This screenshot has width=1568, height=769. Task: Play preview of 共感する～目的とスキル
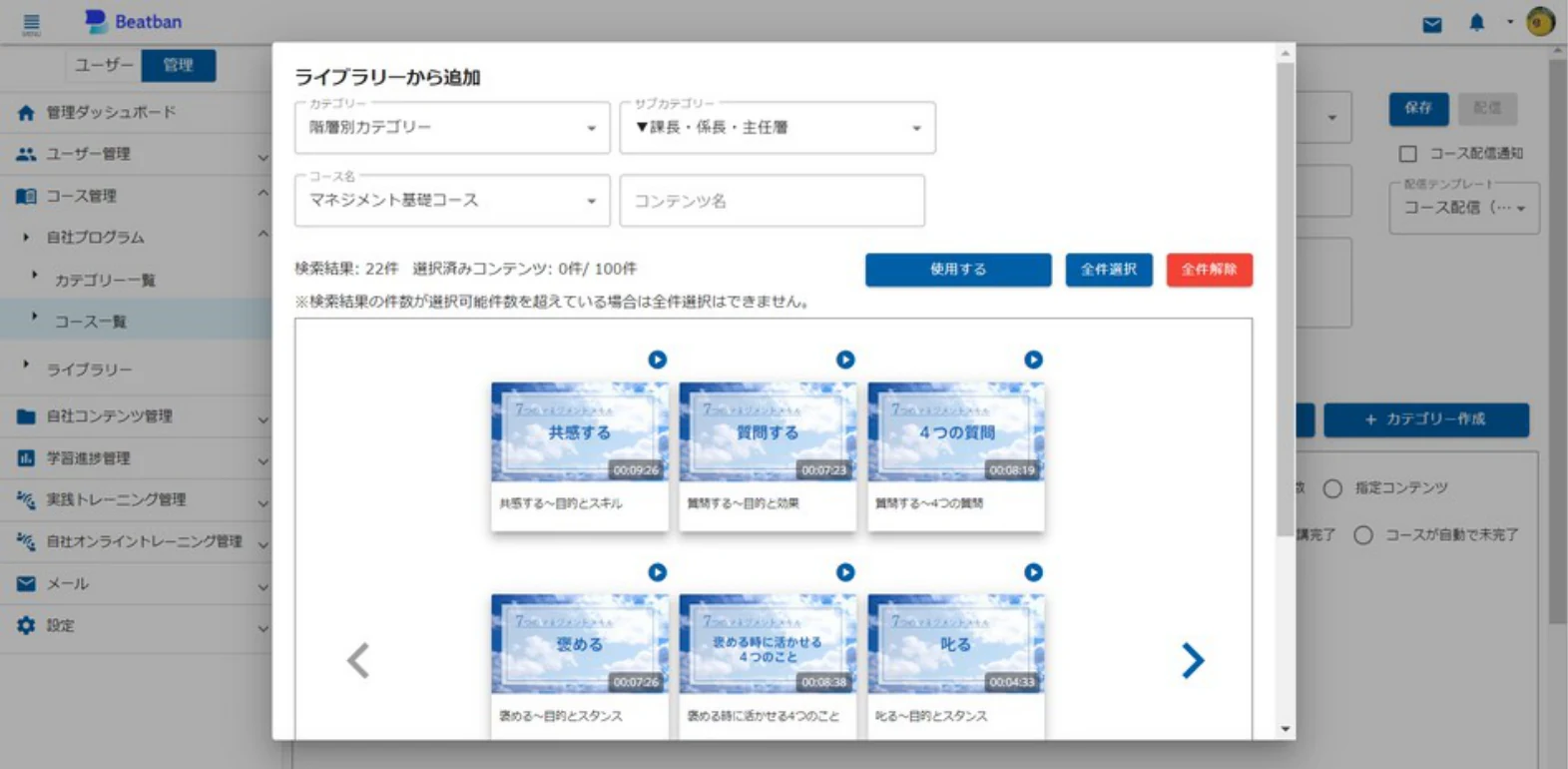click(657, 360)
